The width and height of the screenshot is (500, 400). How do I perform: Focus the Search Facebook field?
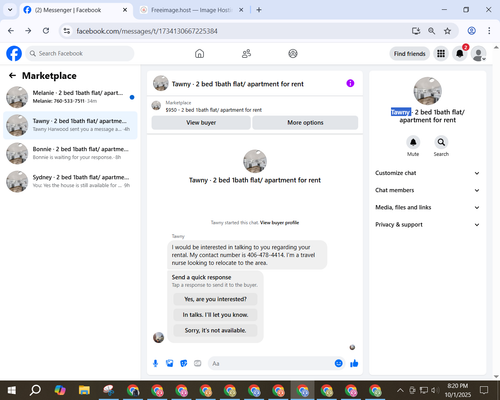point(80,53)
